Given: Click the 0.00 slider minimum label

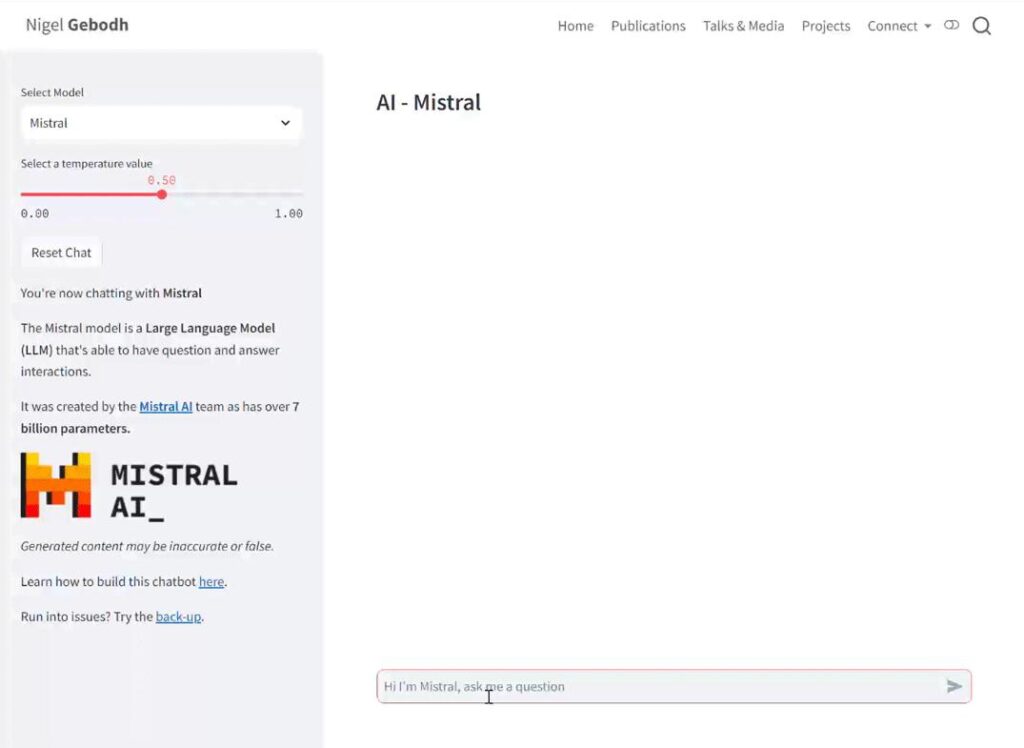Looking at the screenshot, I should tap(35, 214).
